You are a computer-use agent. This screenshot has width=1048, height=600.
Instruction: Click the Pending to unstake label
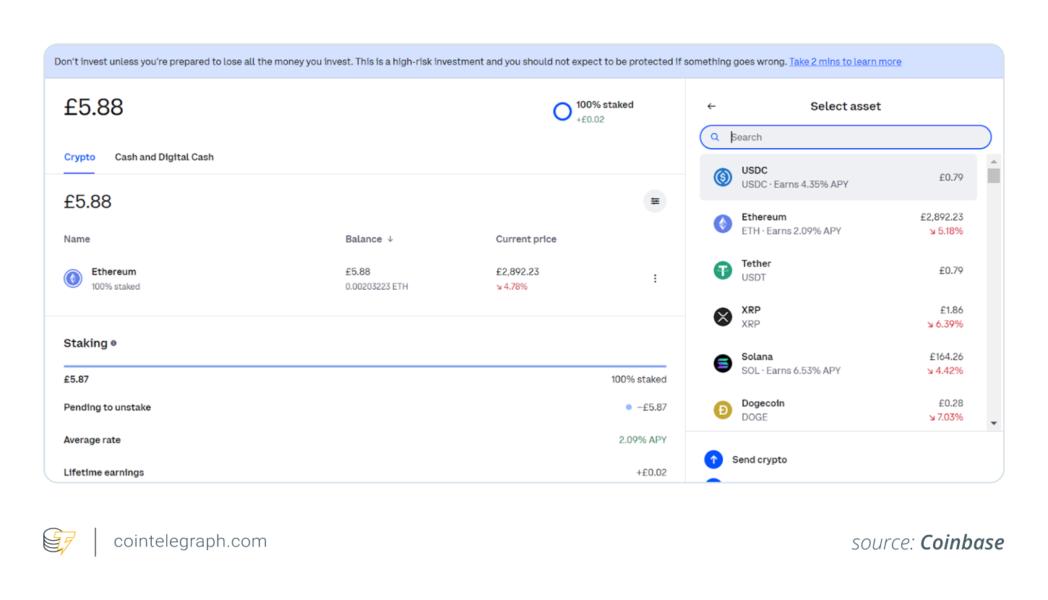pyautogui.click(x=107, y=407)
